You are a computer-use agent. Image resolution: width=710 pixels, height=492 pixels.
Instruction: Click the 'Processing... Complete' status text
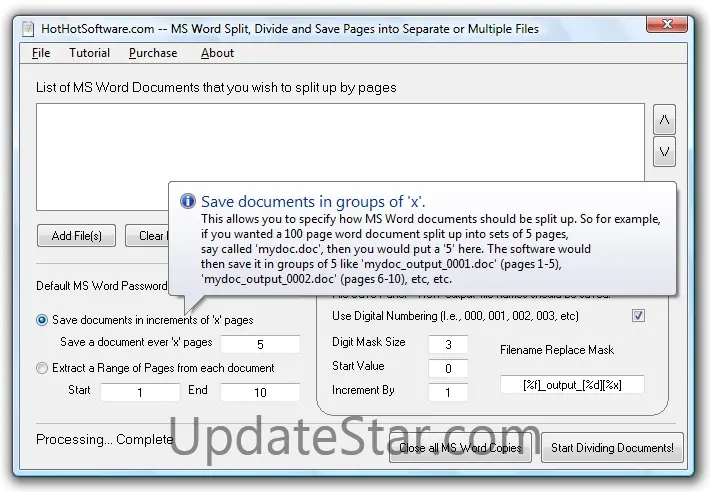click(x=105, y=439)
